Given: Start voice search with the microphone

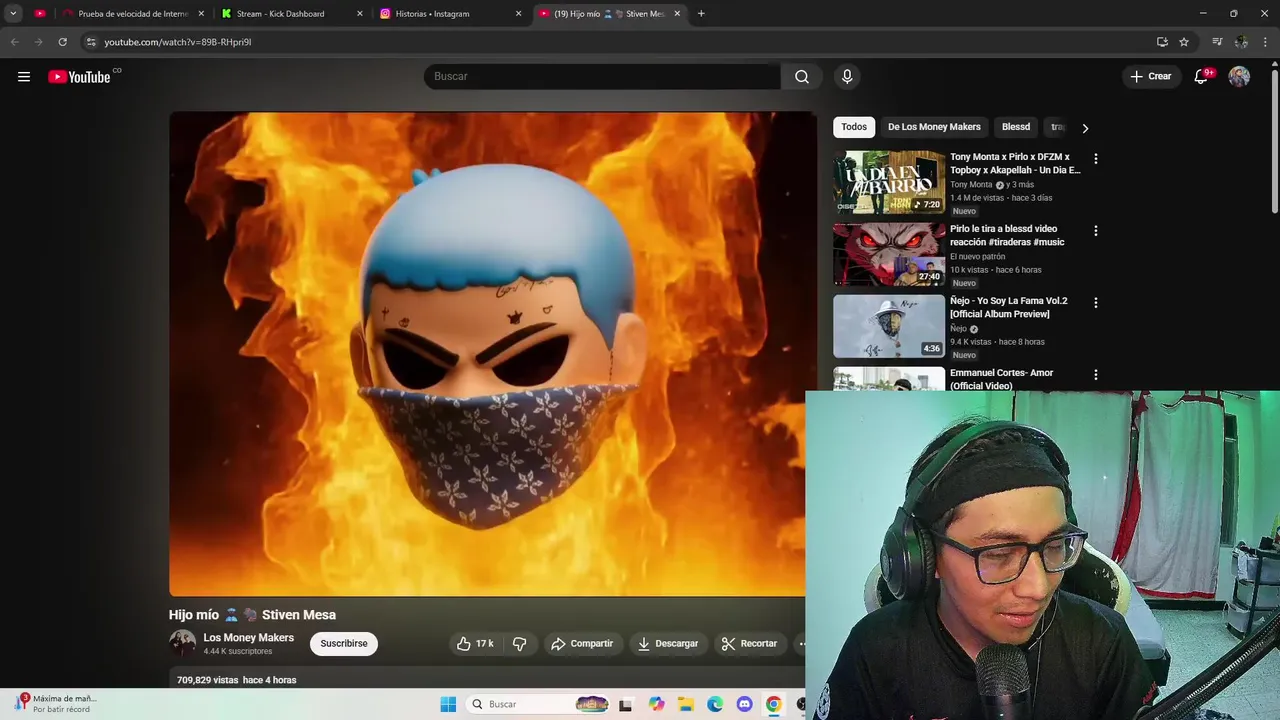Looking at the screenshot, I should point(847,77).
